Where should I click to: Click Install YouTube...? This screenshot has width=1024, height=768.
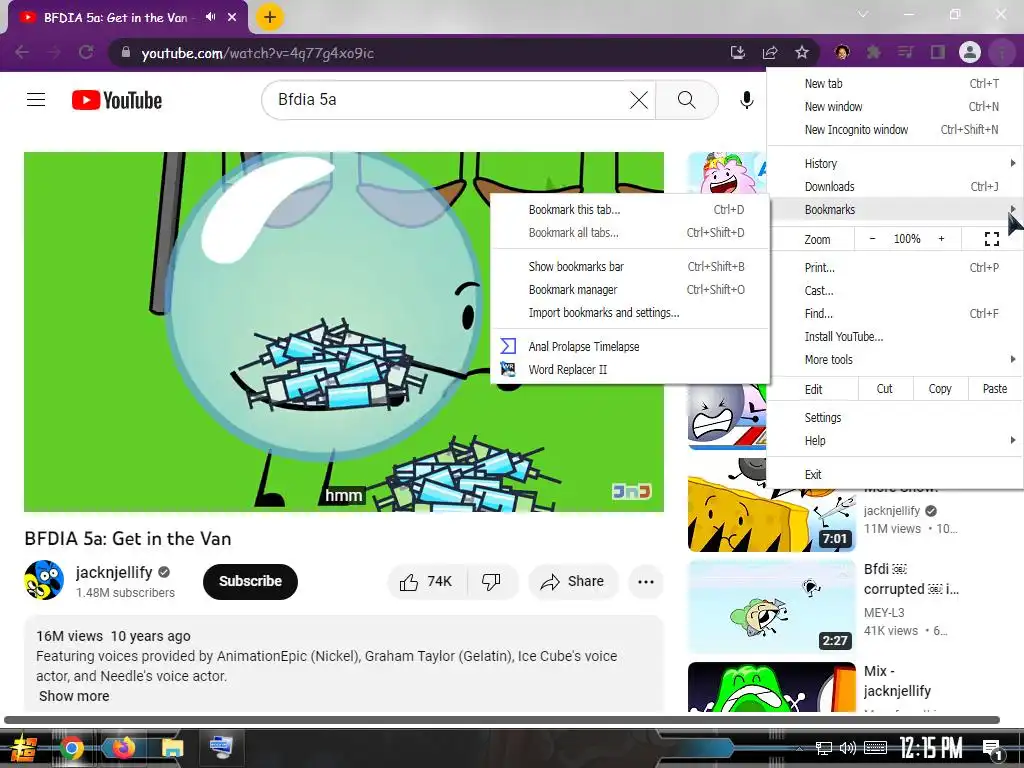(895, 336)
